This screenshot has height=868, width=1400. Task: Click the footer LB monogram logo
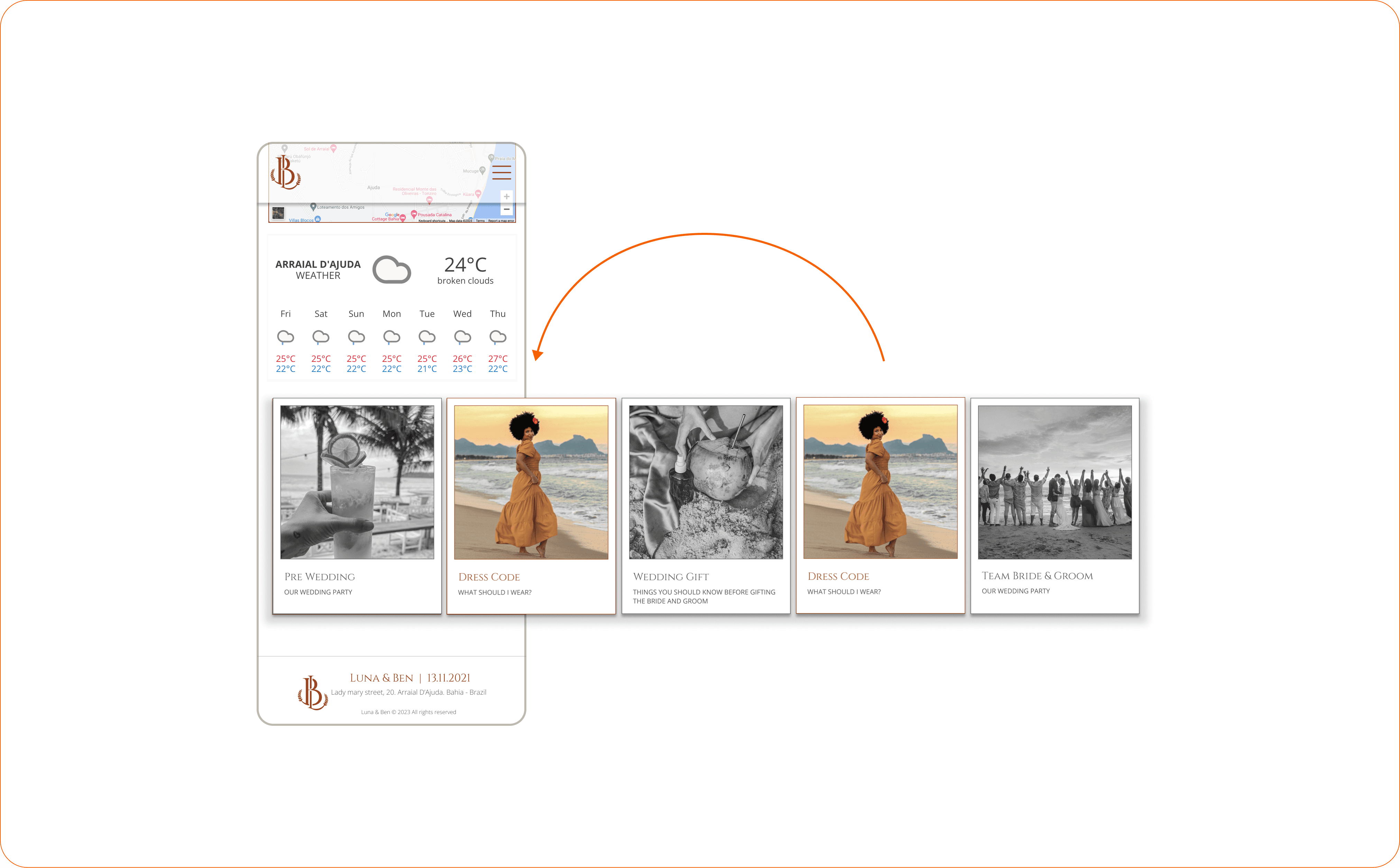[313, 693]
